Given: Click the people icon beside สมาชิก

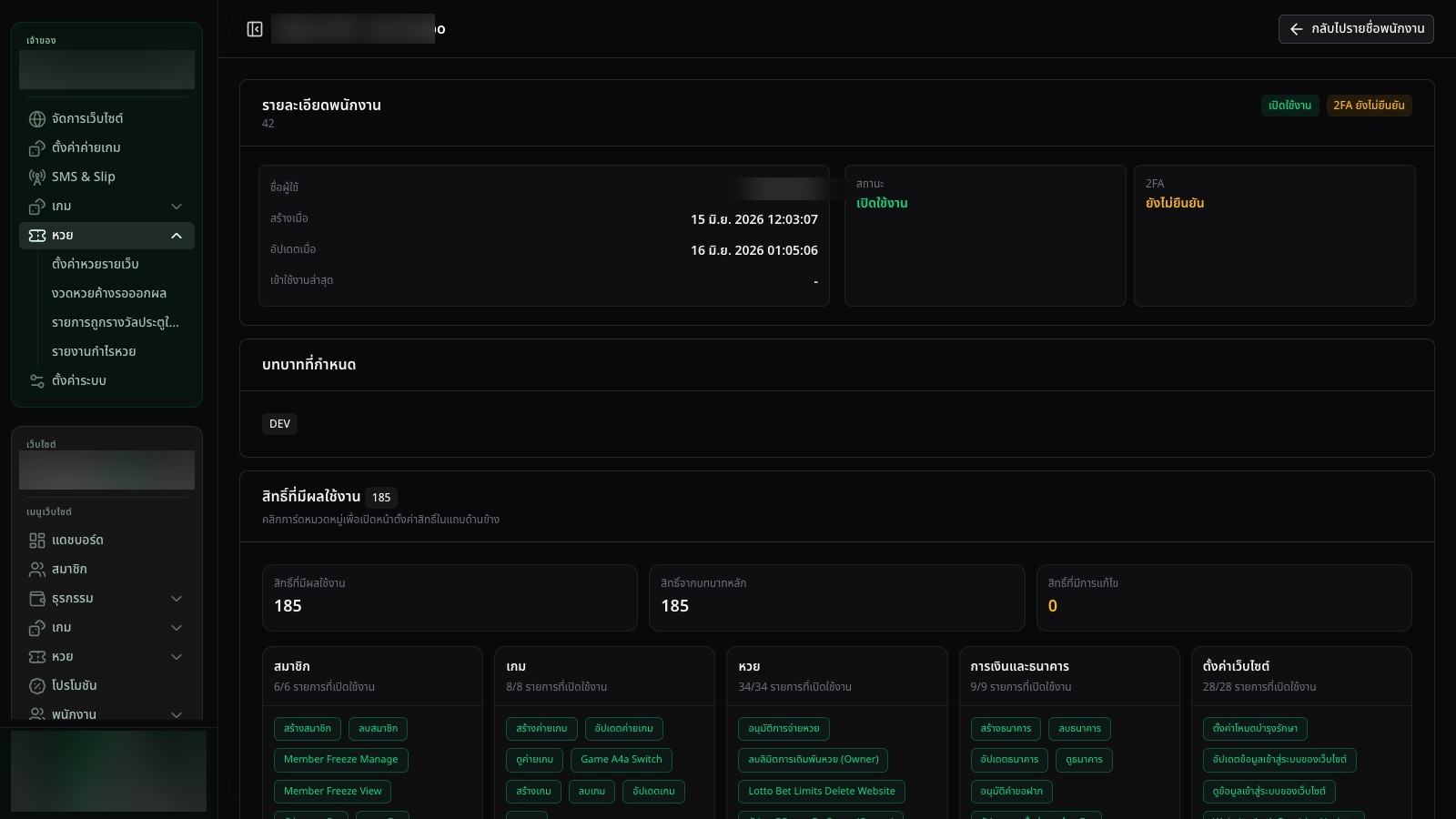Looking at the screenshot, I should point(37,570).
